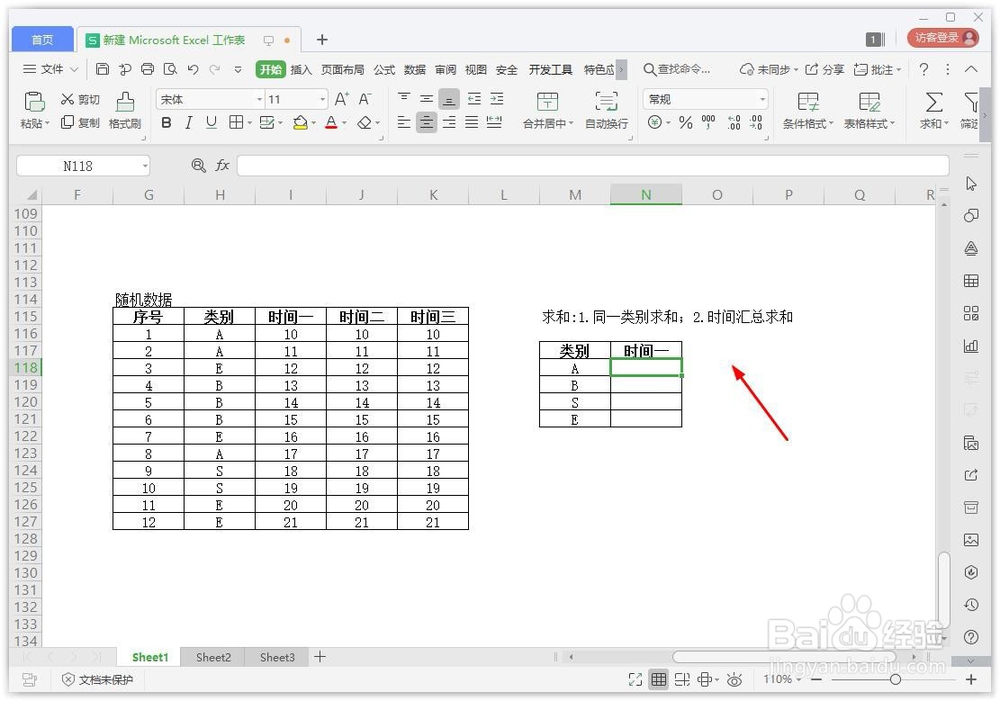1000x701 pixels.
Task: Expand the 文件 file menu arrow
Action: tap(74, 70)
